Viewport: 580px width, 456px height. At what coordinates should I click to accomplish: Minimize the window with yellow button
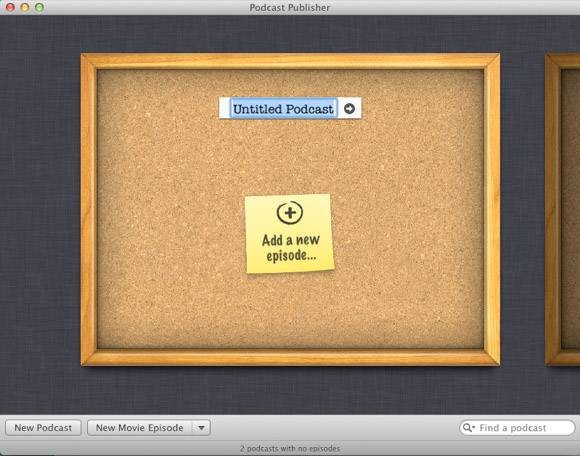pyautogui.click(x=25, y=7)
